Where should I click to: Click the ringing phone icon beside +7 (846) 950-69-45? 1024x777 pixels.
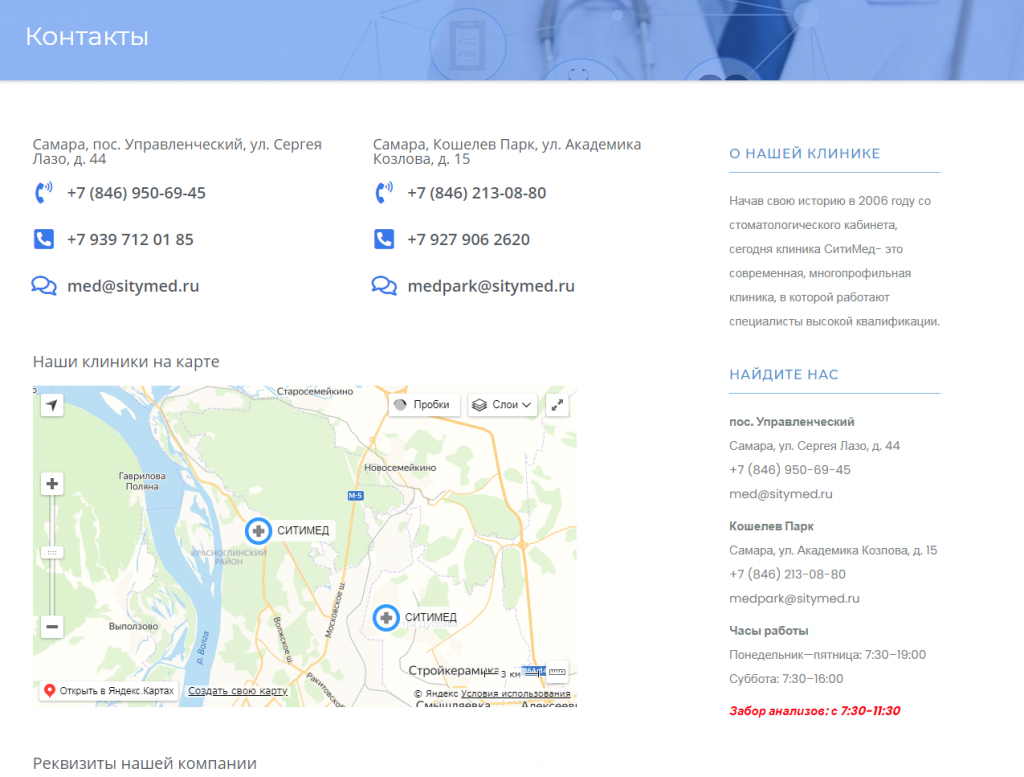click(44, 193)
